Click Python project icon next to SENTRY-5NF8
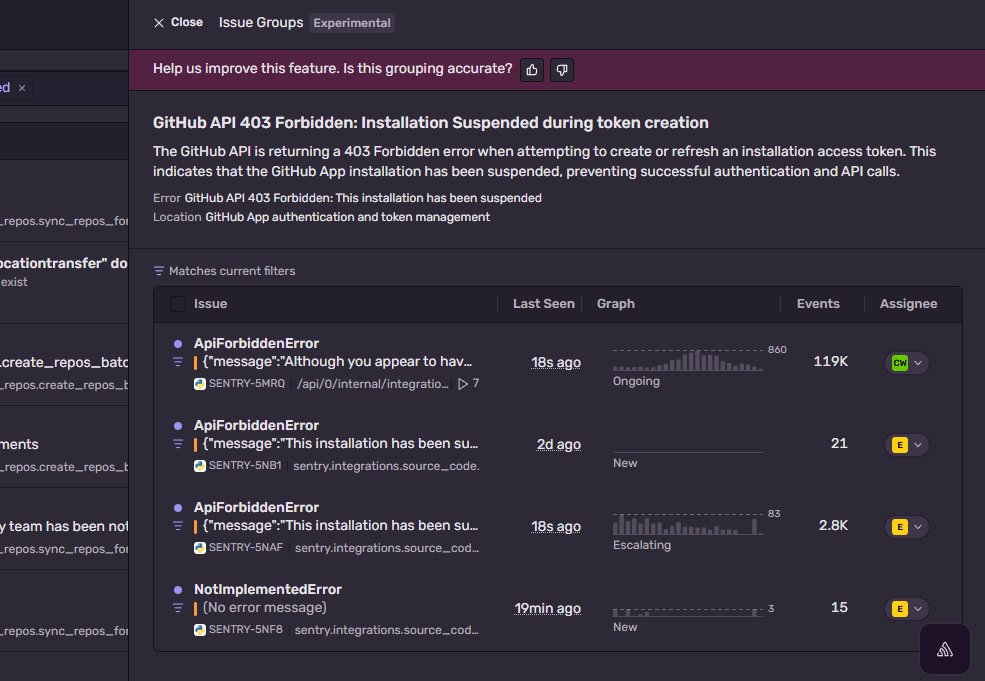This screenshot has width=985, height=681. 200,629
